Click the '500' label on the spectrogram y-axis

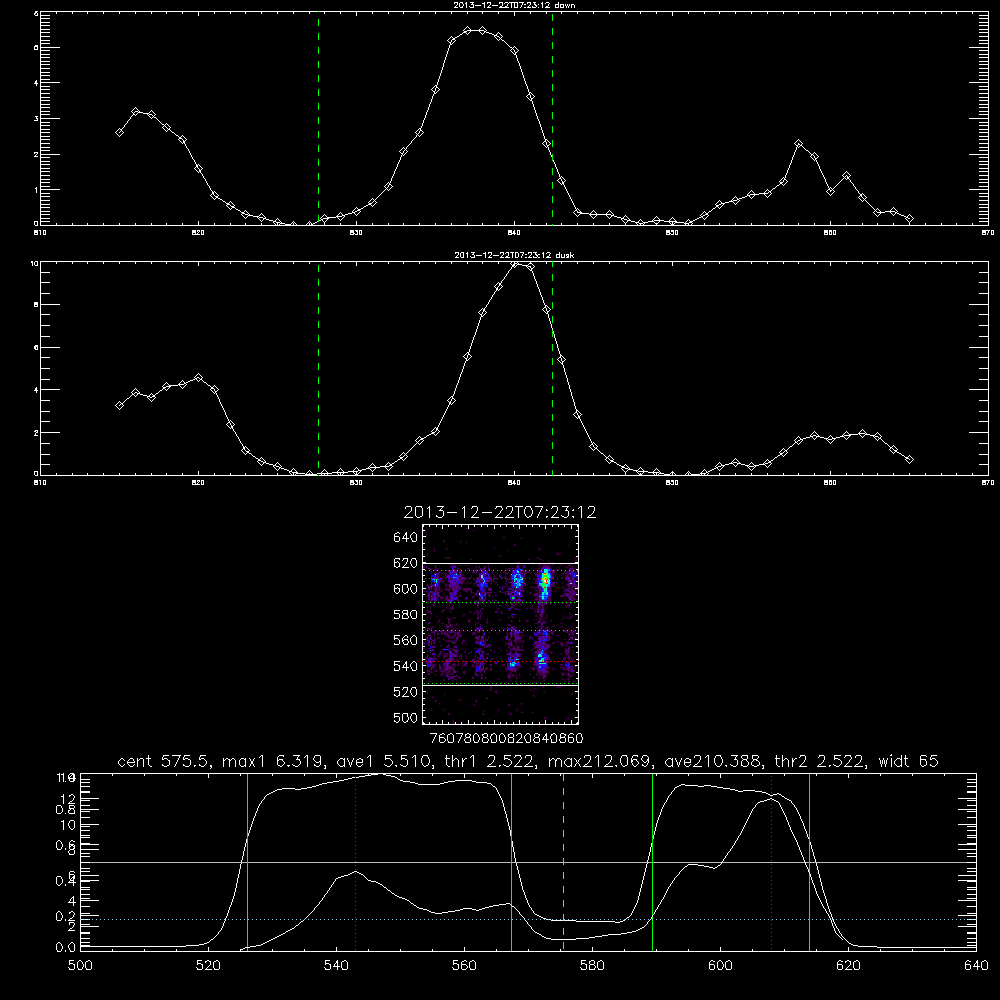(x=406, y=717)
